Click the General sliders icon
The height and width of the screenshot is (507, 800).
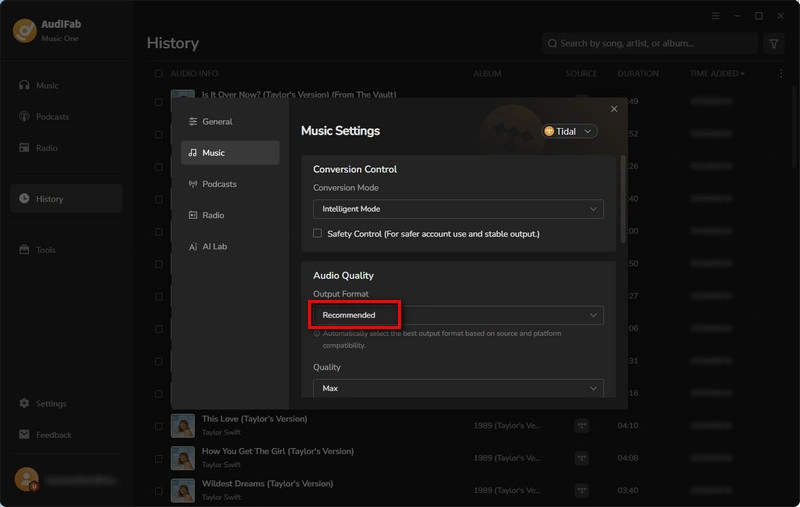[x=193, y=121]
